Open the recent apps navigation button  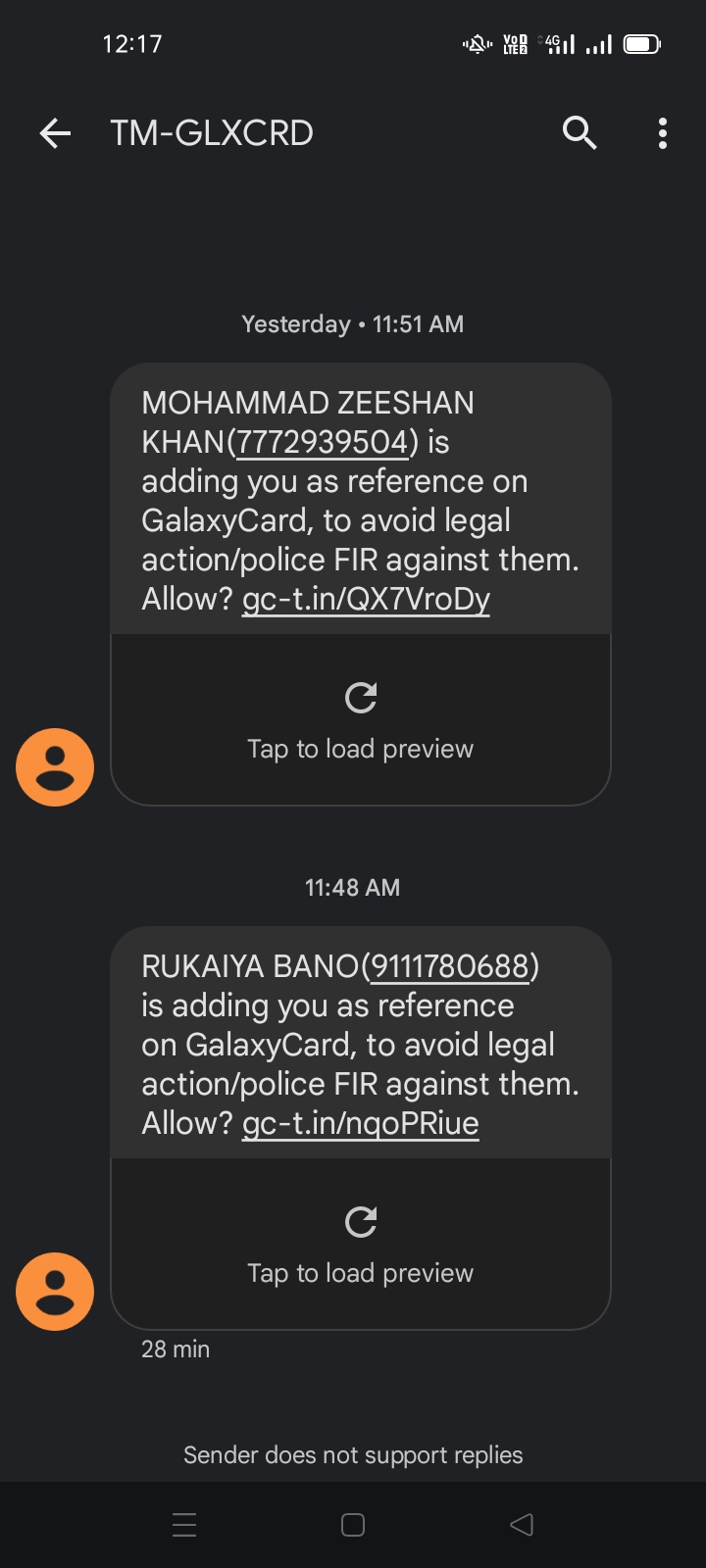pyautogui.click(x=184, y=1525)
